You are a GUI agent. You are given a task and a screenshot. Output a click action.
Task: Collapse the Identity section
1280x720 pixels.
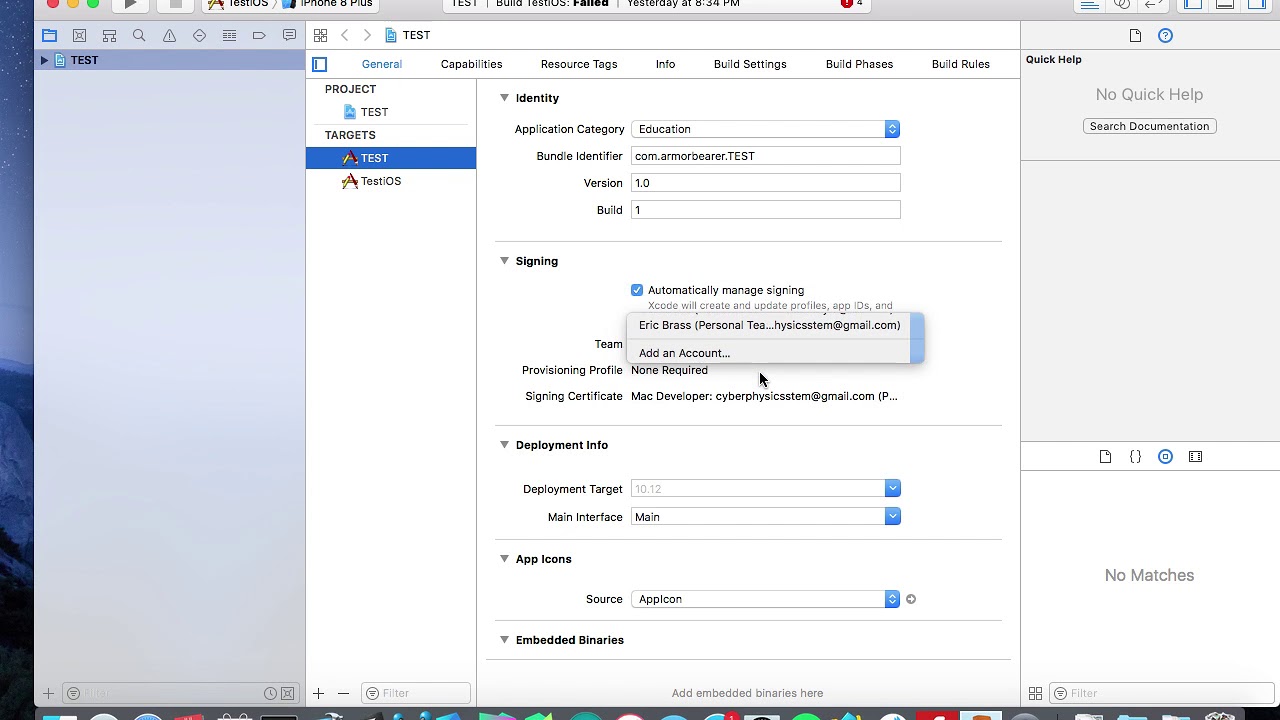pyautogui.click(x=504, y=98)
